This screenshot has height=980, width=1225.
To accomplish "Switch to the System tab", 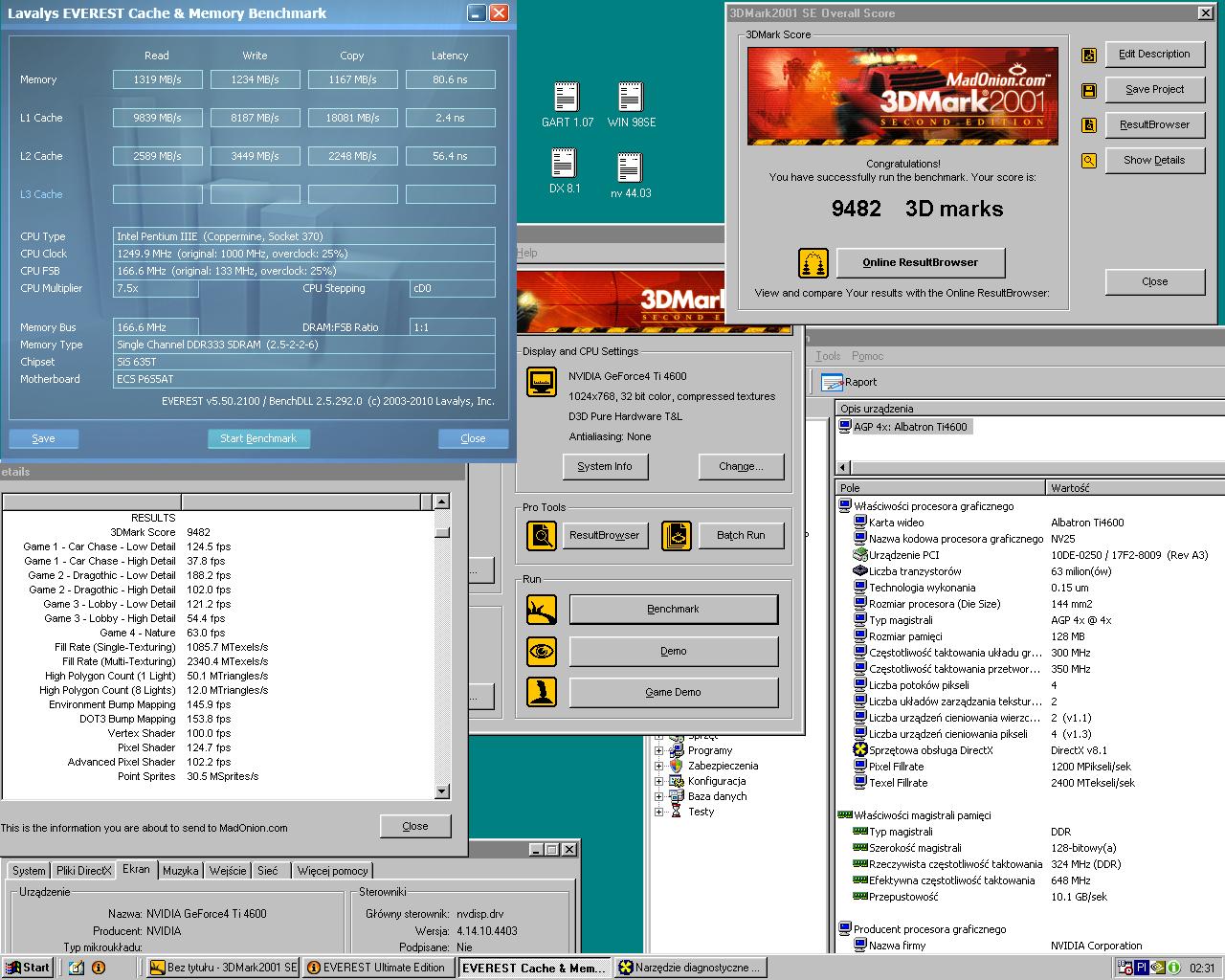I will click(29, 871).
